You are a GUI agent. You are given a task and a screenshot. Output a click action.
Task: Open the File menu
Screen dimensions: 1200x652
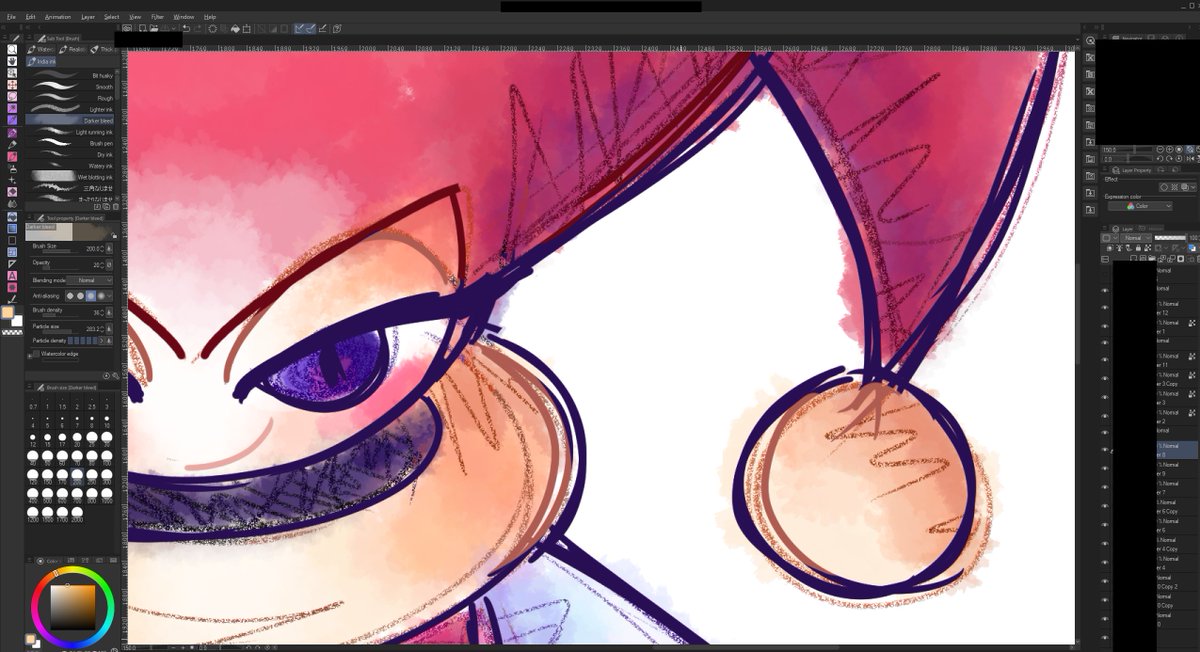point(11,17)
